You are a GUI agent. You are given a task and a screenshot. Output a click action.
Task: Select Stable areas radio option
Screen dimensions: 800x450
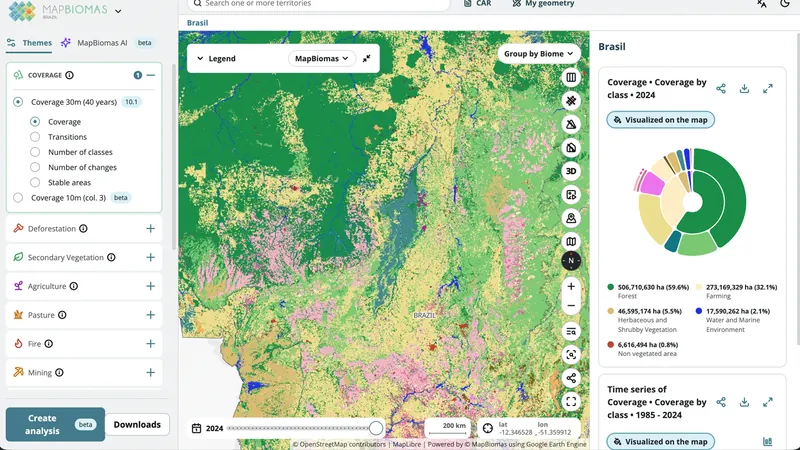[35, 183]
